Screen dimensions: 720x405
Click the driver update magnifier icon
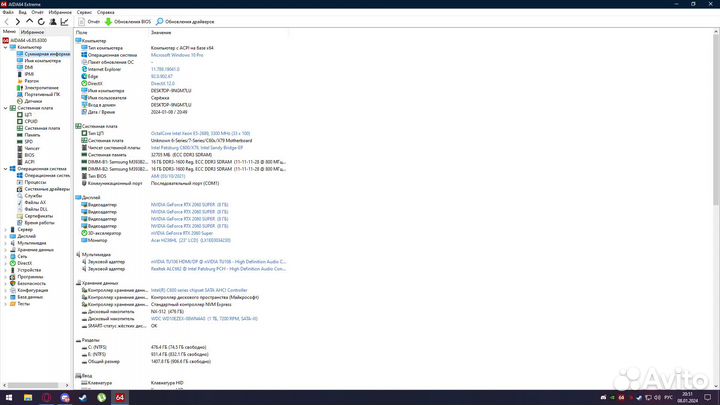click(159, 20)
